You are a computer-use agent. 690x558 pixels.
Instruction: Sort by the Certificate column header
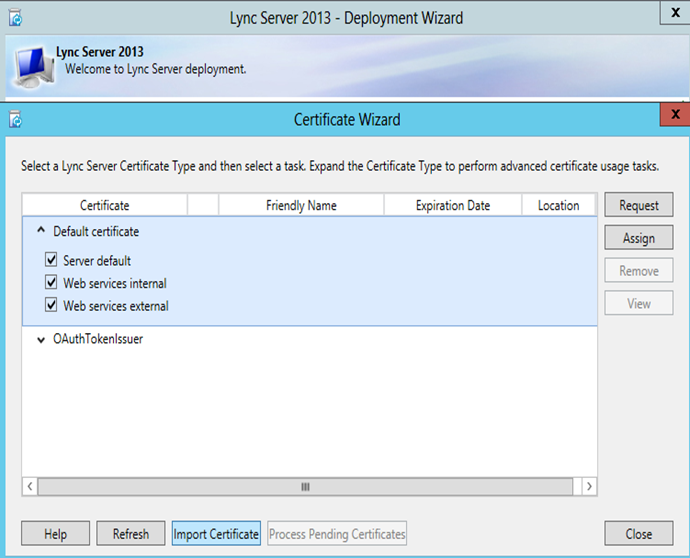point(105,205)
